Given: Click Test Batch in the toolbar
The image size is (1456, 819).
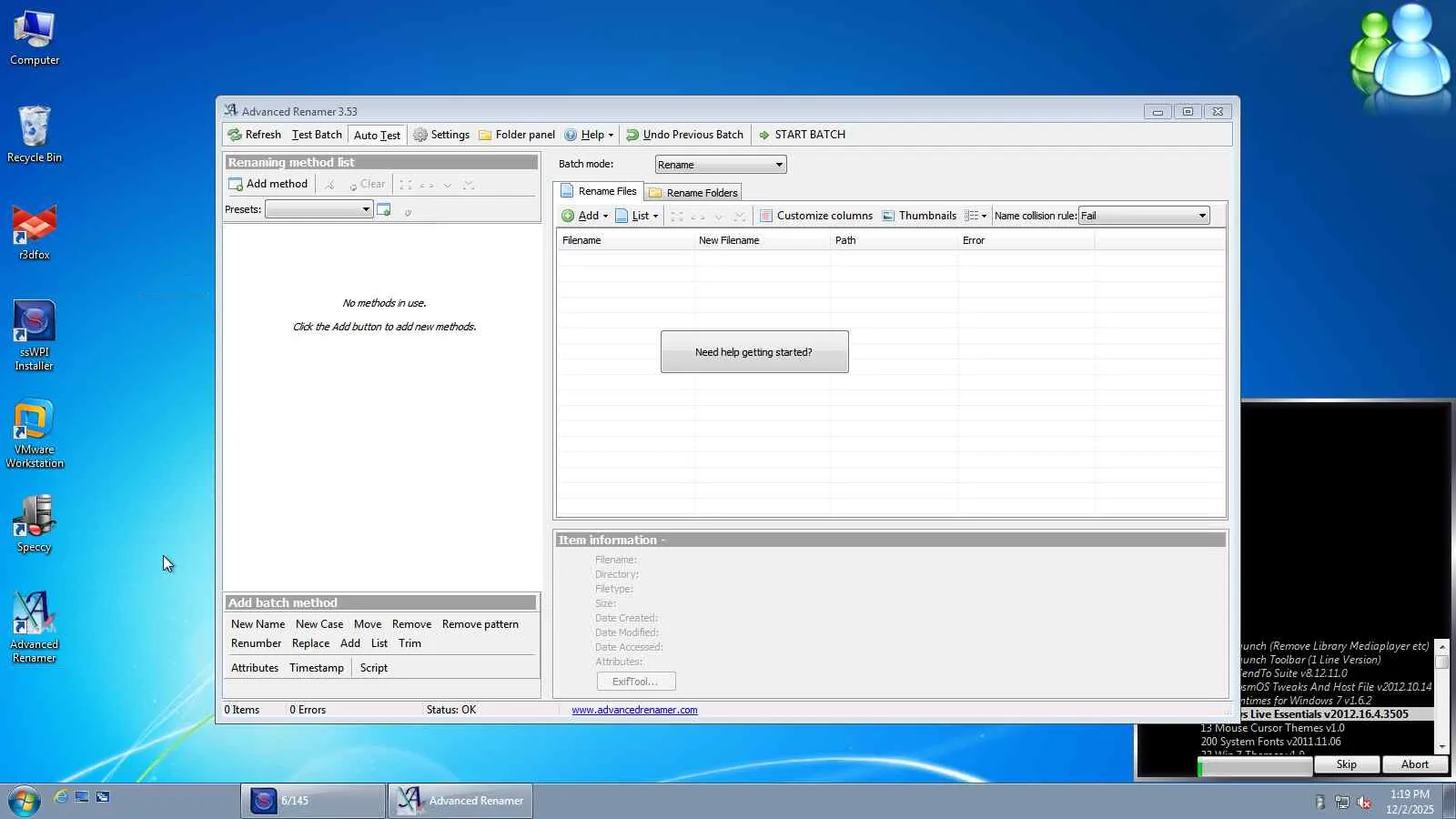Looking at the screenshot, I should pos(317,135).
